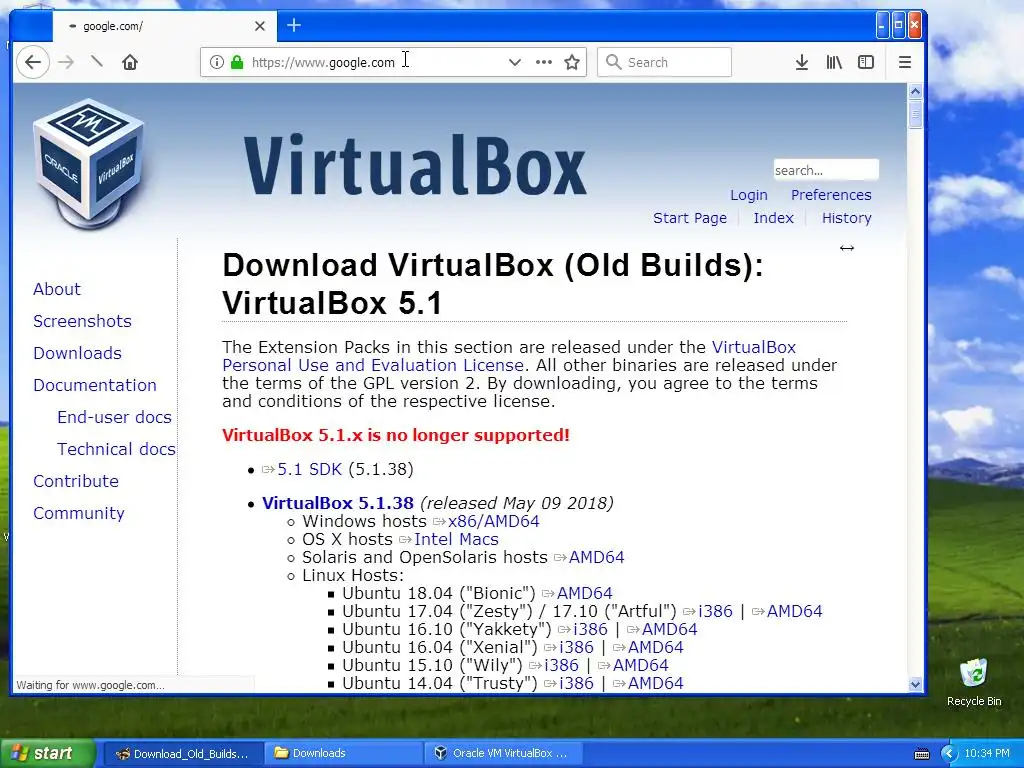1024x768 pixels.
Task: Open Downloads in the left sidebar
Action: (77, 353)
